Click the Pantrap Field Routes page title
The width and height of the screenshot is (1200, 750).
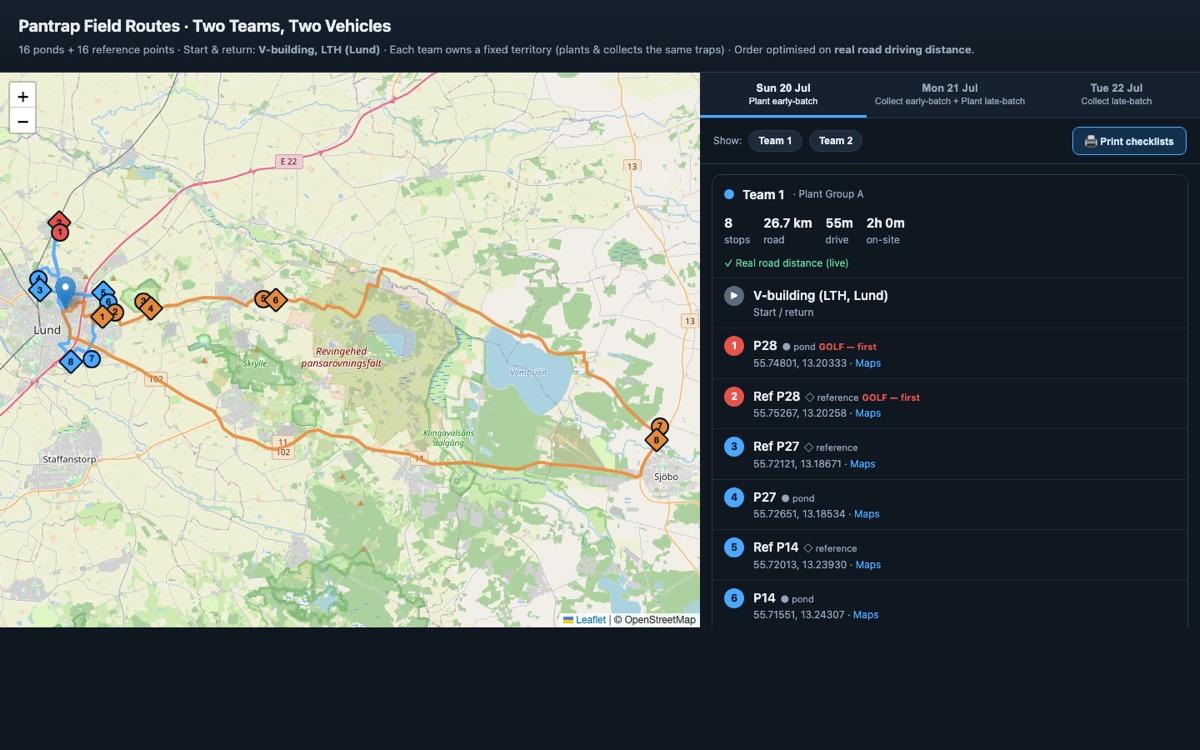coord(205,26)
